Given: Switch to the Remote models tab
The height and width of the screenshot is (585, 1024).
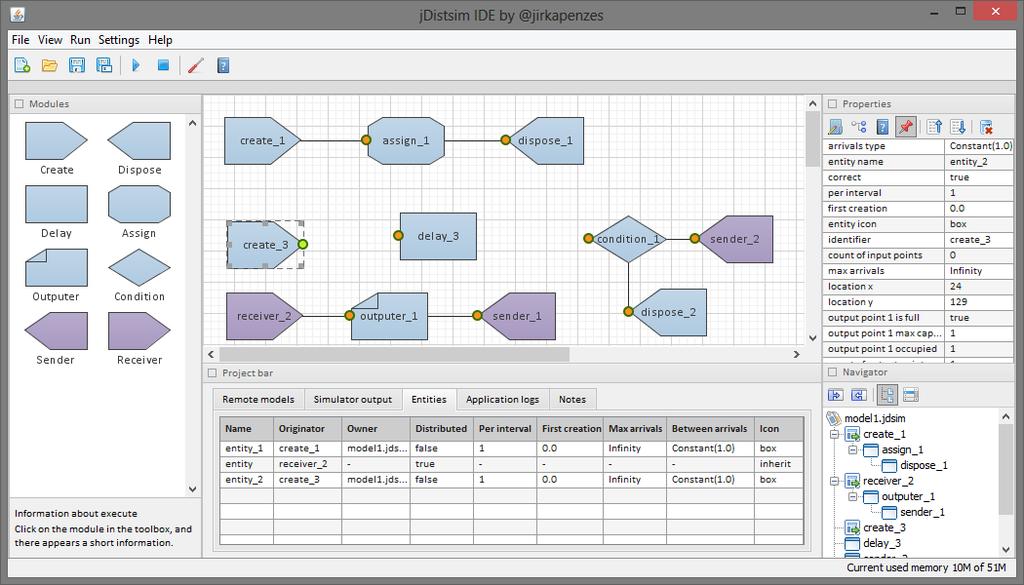Looking at the screenshot, I should (258, 400).
